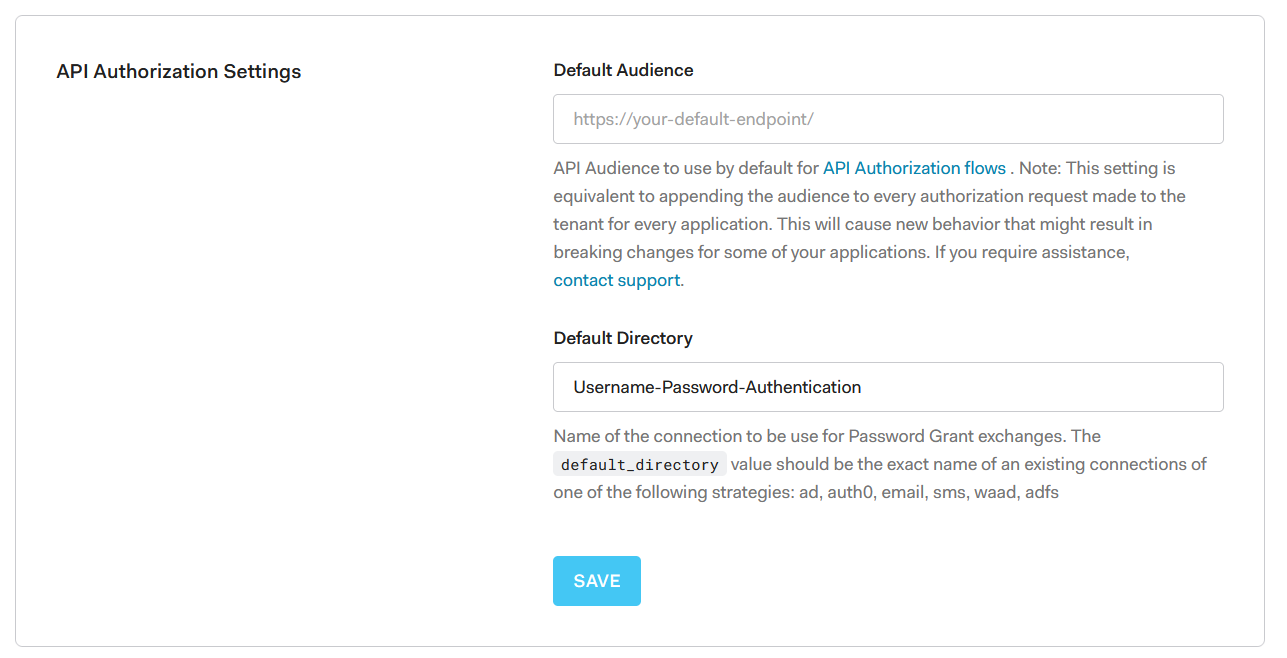
Task: Click the 'waad' strategy name text
Action: 995,492
